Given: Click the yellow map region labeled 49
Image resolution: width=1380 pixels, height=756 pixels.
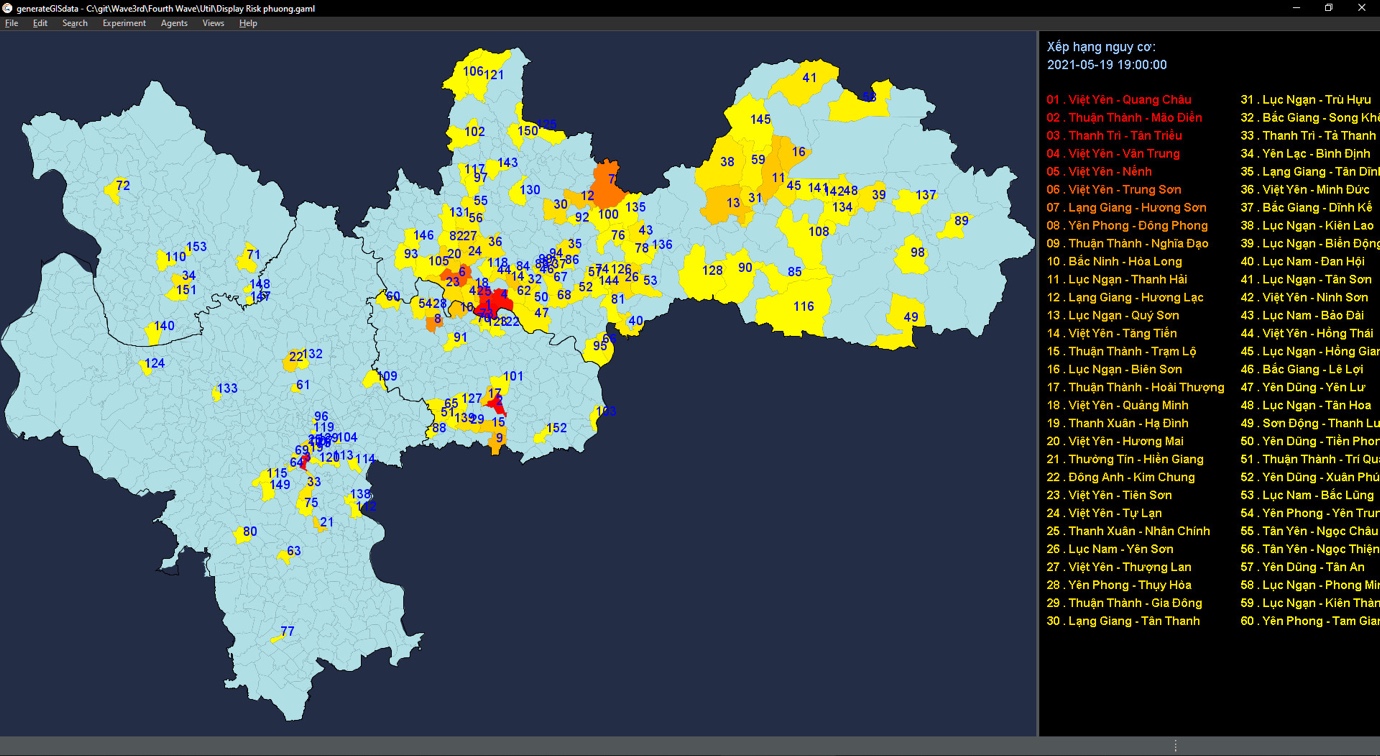Looking at the screenshot, I should point(908,318).
